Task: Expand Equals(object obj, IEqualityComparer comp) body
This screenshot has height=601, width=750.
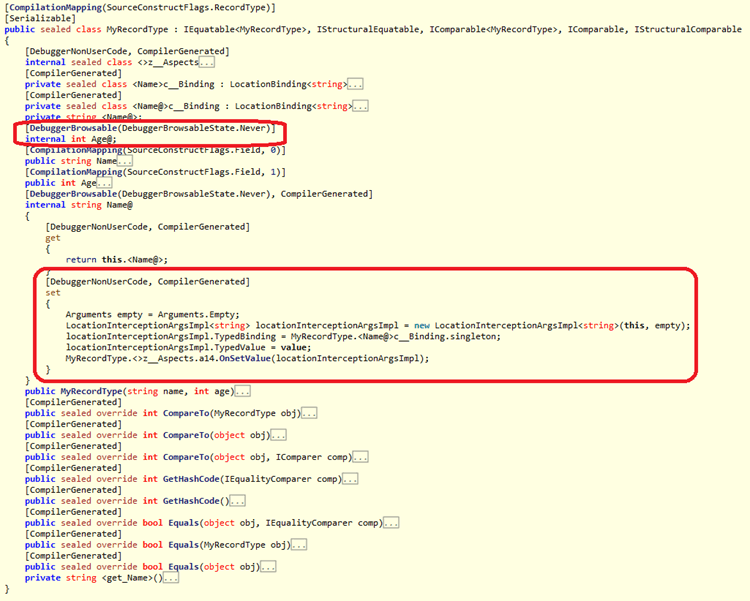Action: coord(390,523)
